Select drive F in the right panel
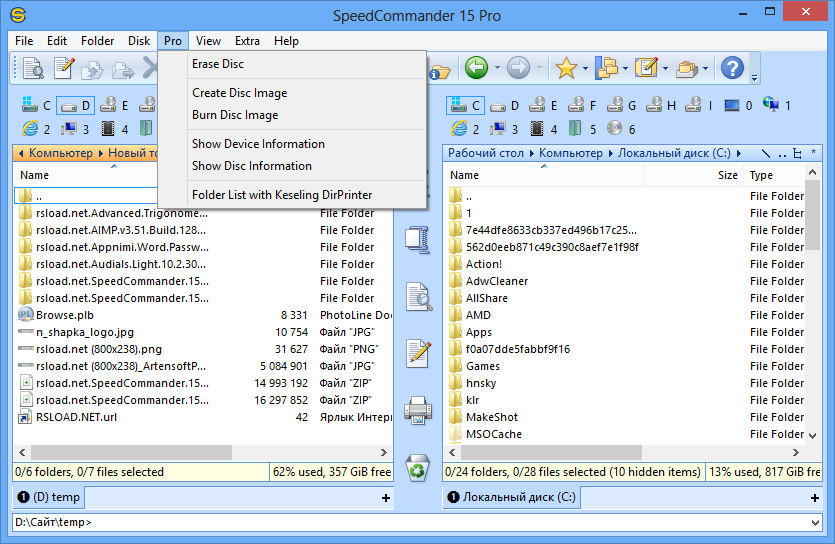Viewport: 835px width, 544px height. click(582, 105)
